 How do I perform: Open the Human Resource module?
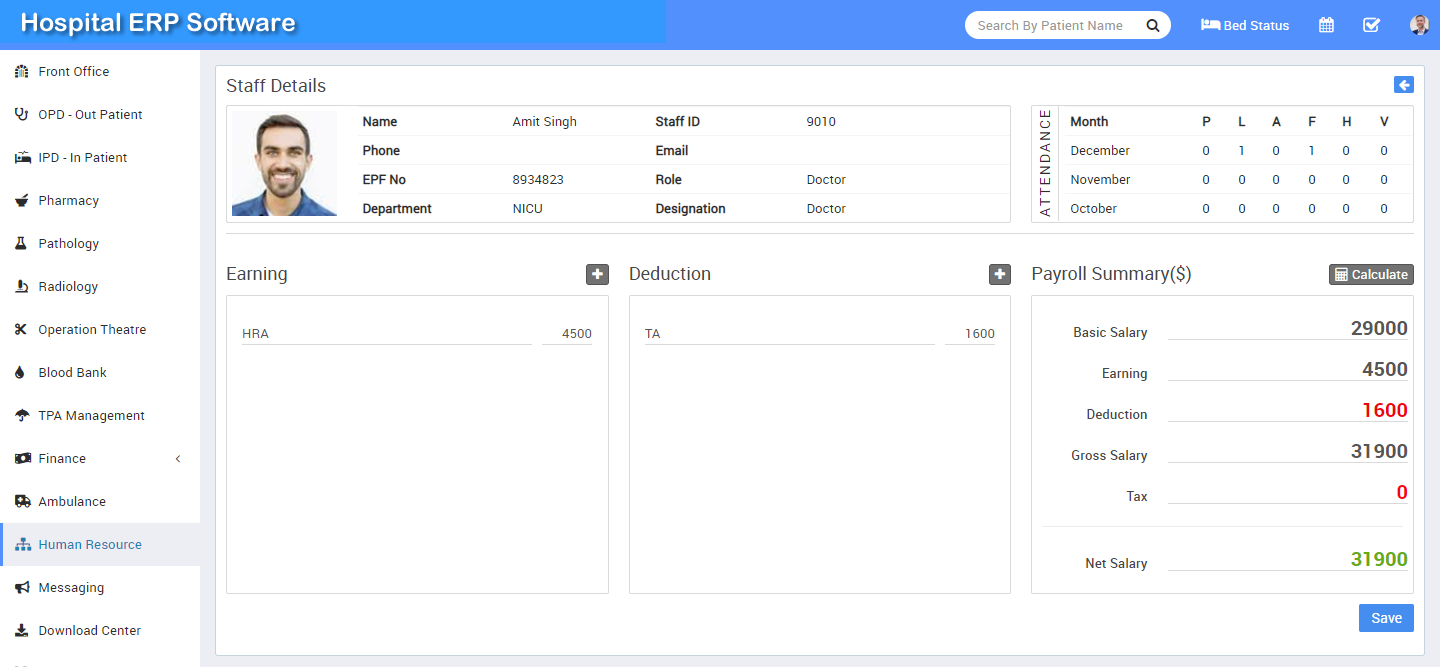coord(90,545)
